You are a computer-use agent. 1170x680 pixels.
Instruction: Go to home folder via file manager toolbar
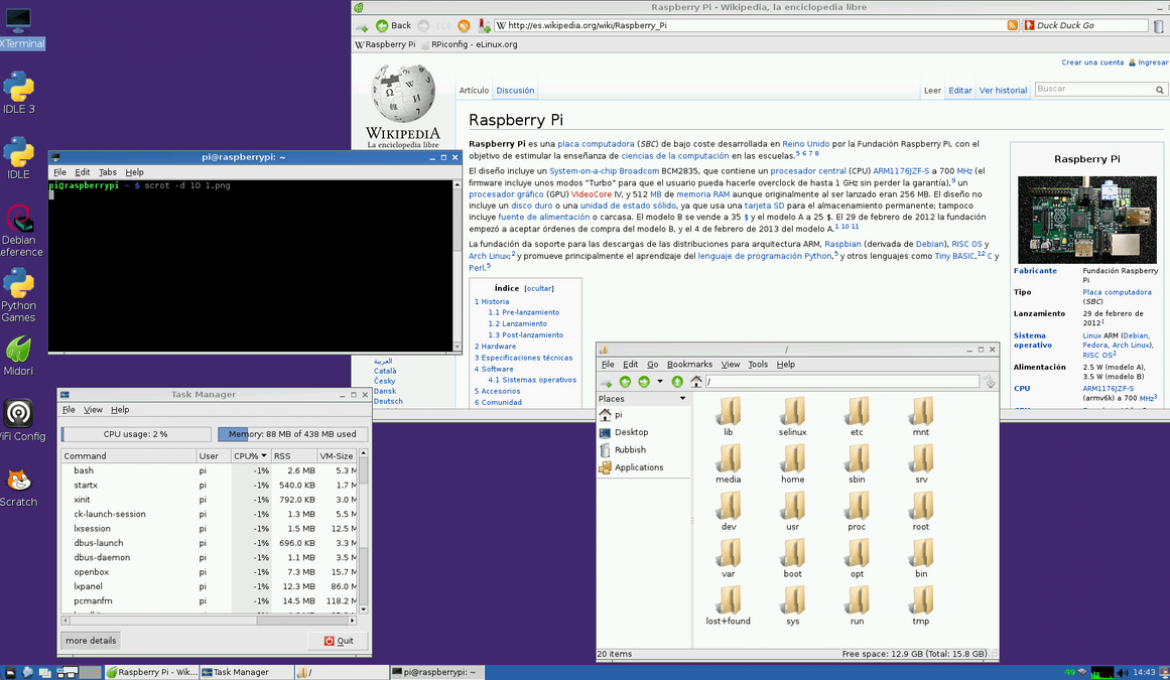tap(696, 382)
